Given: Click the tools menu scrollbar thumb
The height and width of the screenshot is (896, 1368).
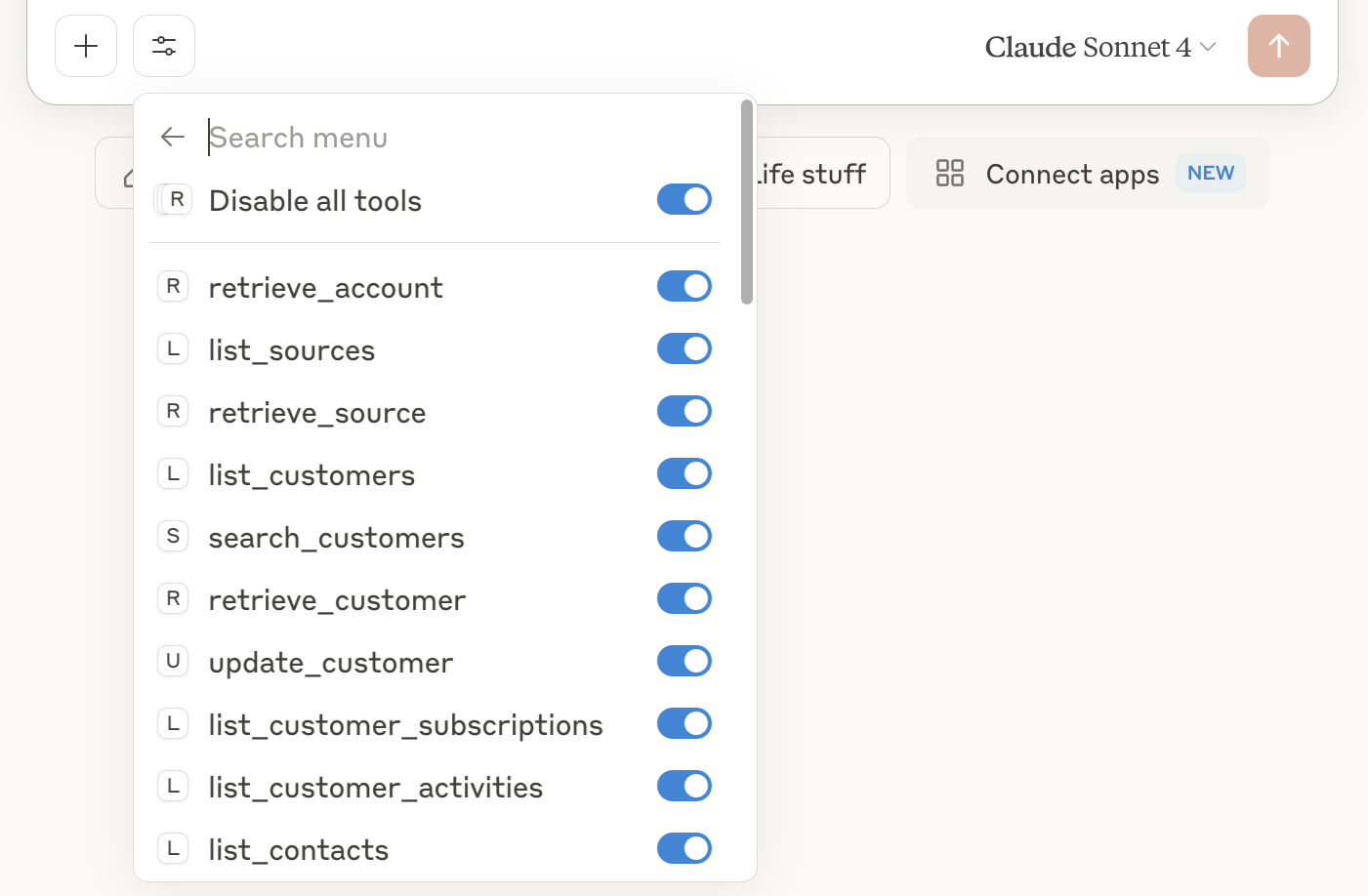Looking at the screenshot, I should (x=747, y=202).
